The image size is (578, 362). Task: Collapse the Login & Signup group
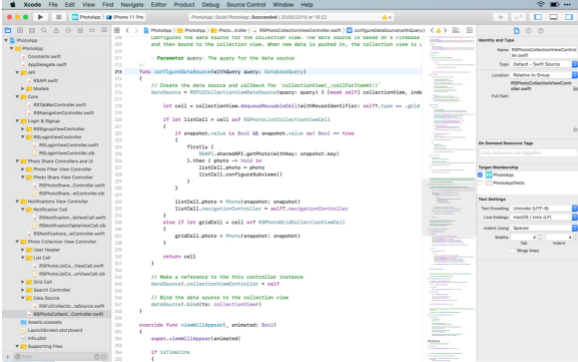[17, 121]
